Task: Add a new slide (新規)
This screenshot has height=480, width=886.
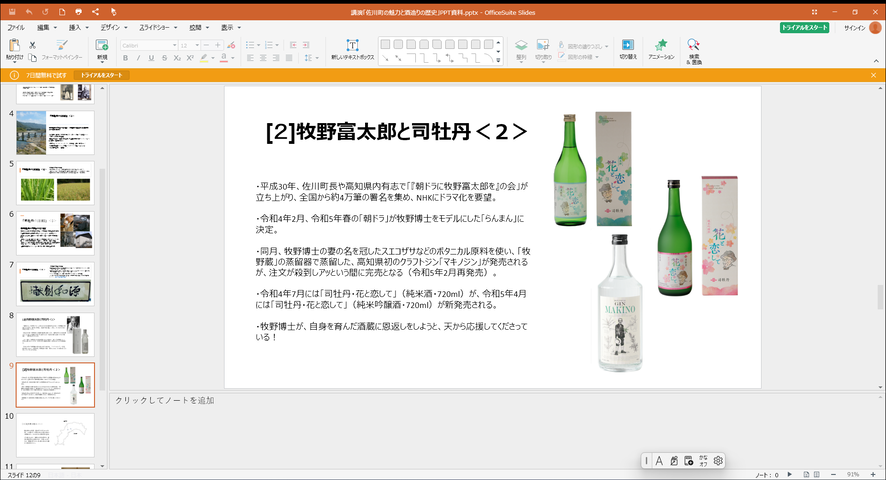Action: pyautogui.click(x=102, y=50)
